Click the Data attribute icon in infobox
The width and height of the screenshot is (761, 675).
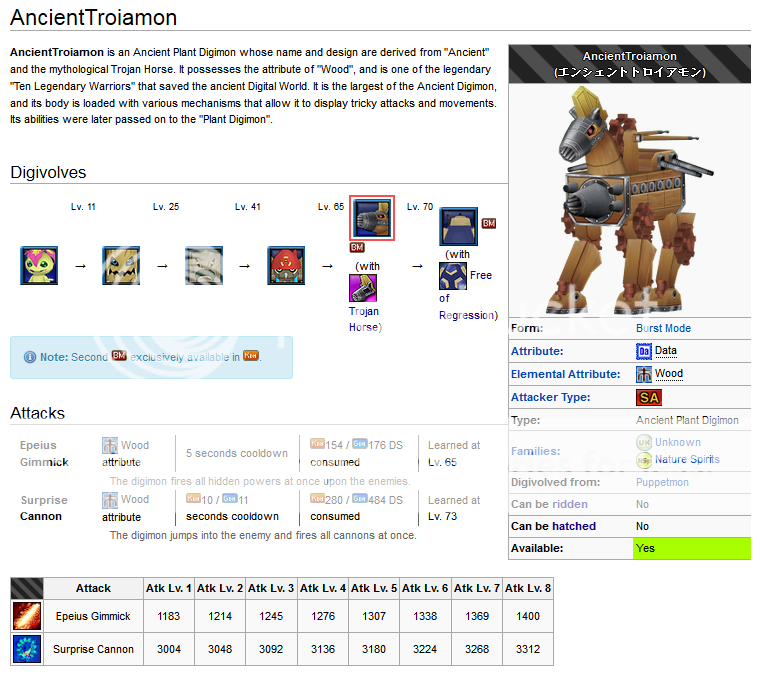[x=643, y=351]
